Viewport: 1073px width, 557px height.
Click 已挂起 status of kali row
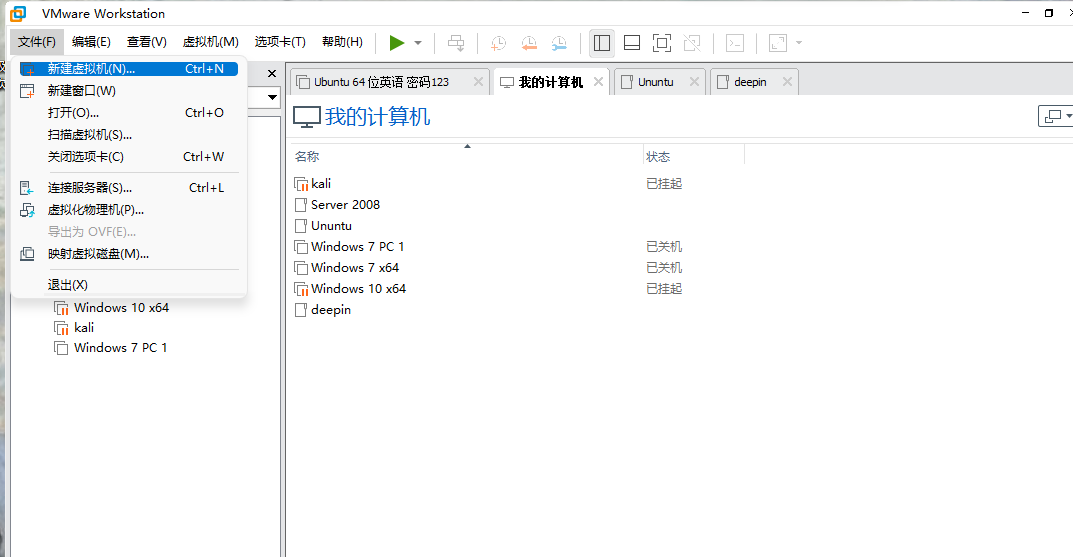tap(664, 183)
